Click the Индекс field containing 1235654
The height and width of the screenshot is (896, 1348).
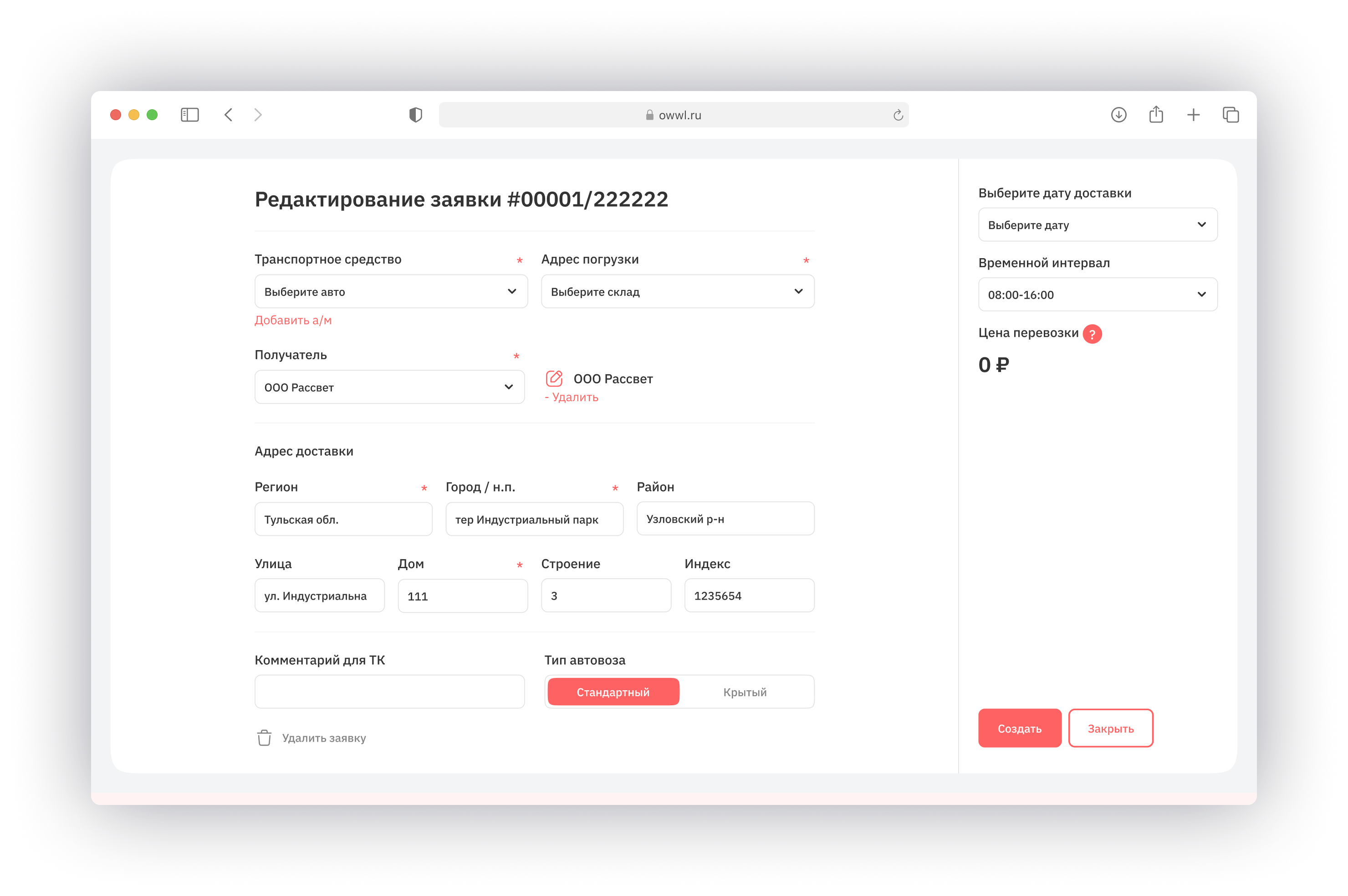749,596
